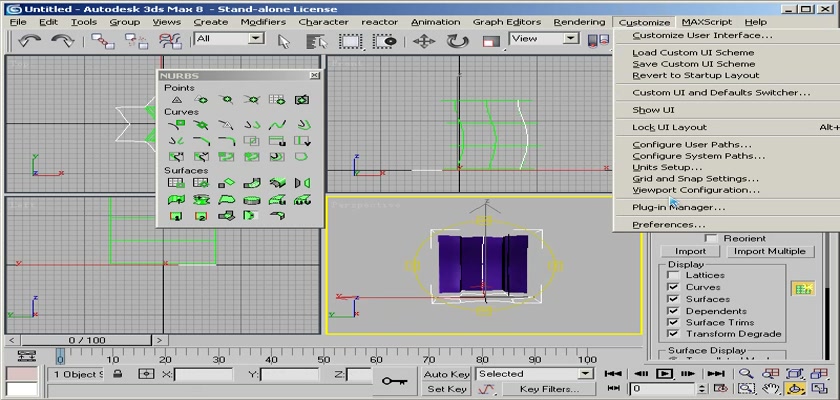Activate the Select and Move tool
This screenshot has height=400, width=840.
tap(424, 41)
